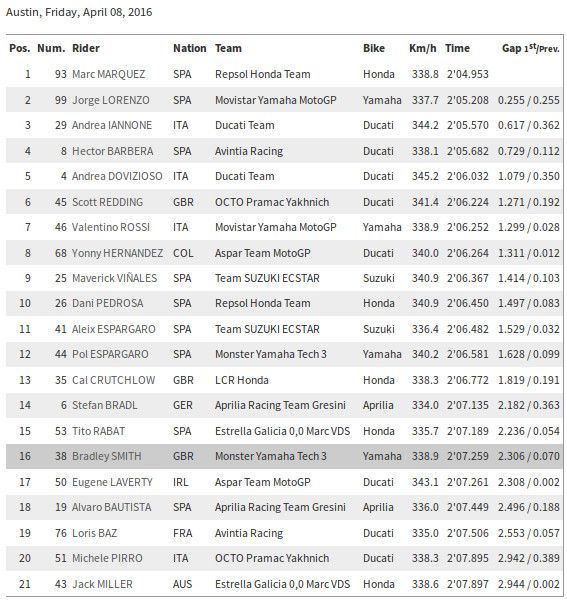Screen dimensions: 567x602
Task: Open Repsol Honda Team in Dani PEDROSA row
Action: pyautogui.click(x=263, y=303)
